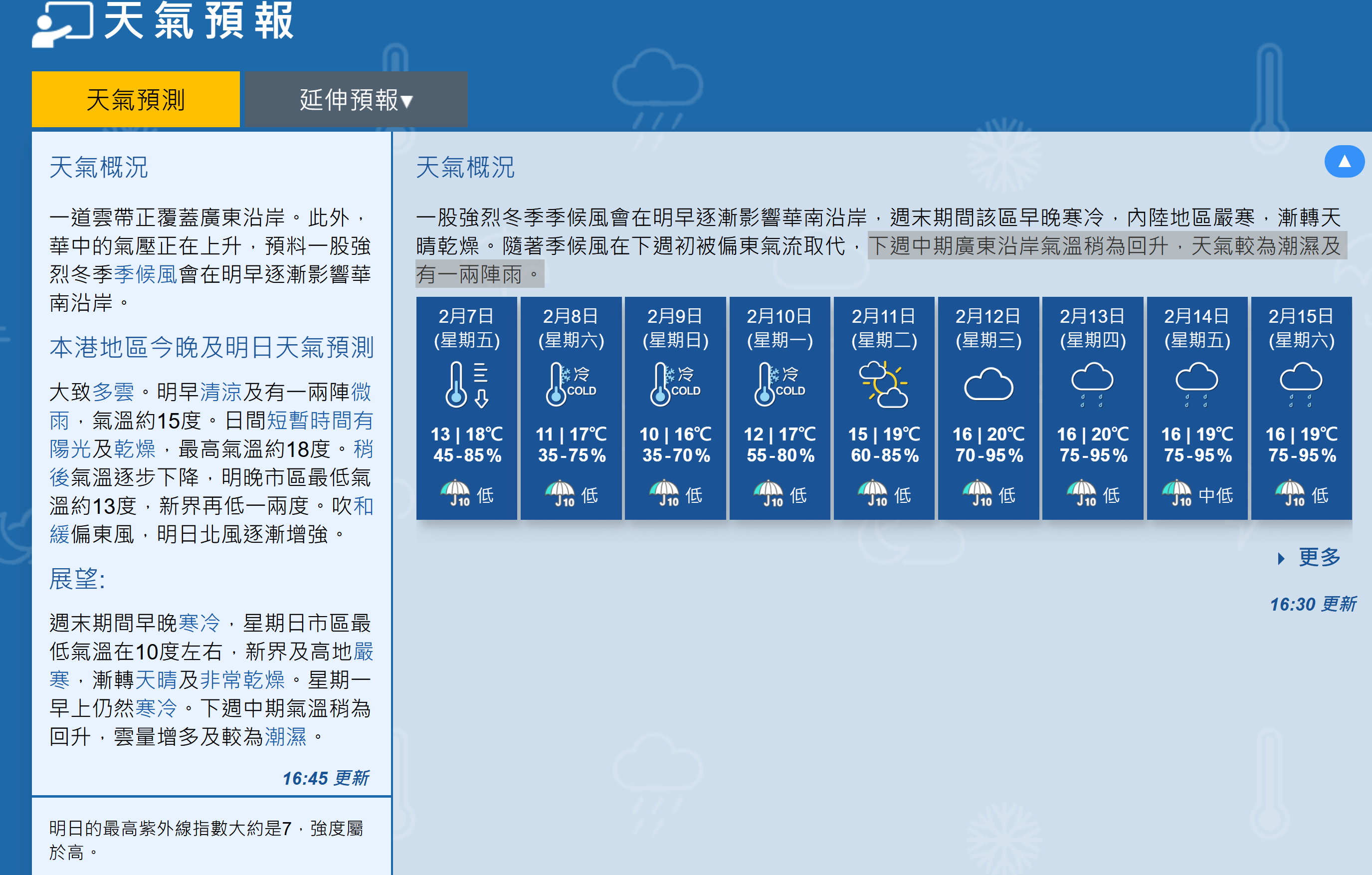1372x875 pixels.
Task: Click the cold weather icon for 2月10日
Action: (780, 384)
